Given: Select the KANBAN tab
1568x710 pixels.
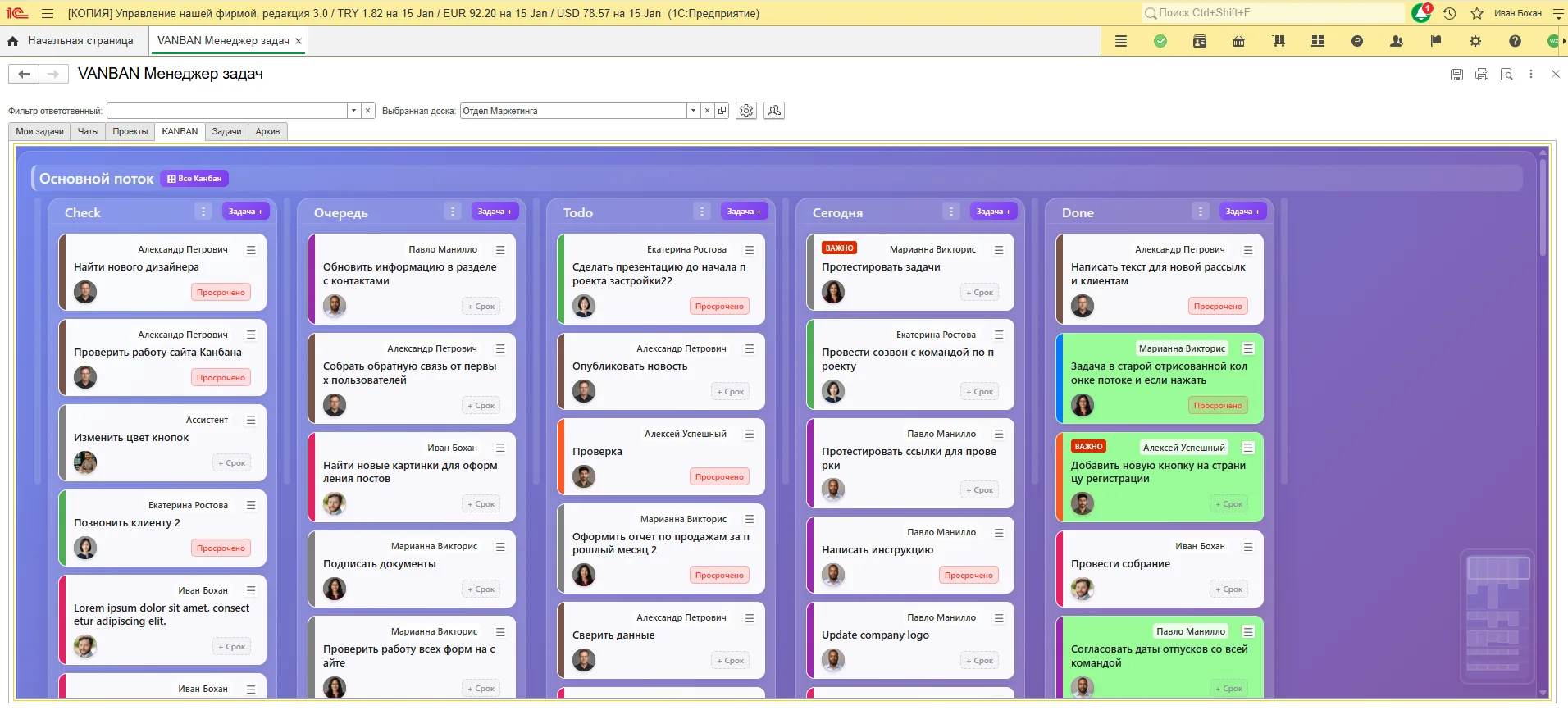Looking at the screenshot, I should [x=180, y=131].
